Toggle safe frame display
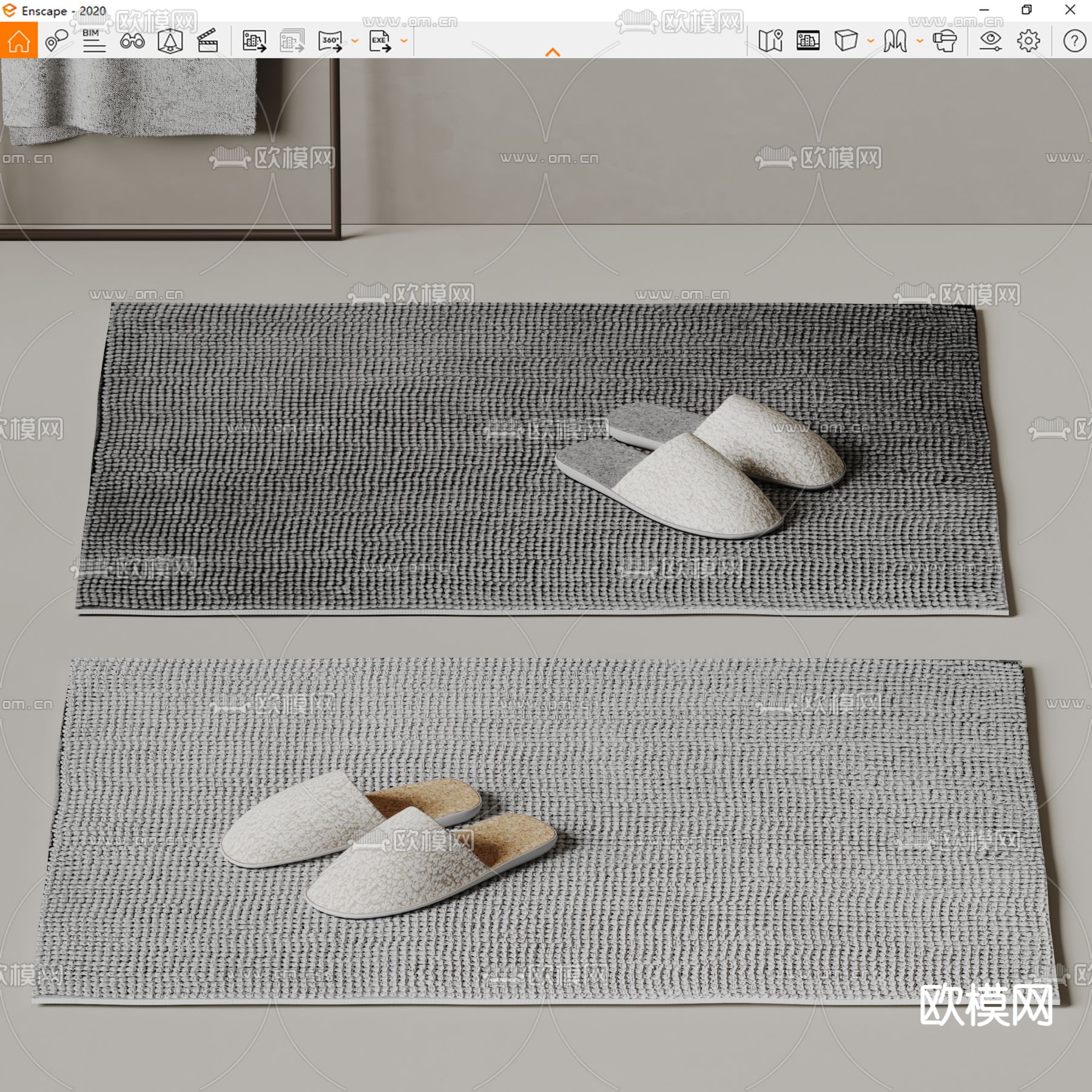Viewport: 1092px width, 1092px height. [808, 41]
